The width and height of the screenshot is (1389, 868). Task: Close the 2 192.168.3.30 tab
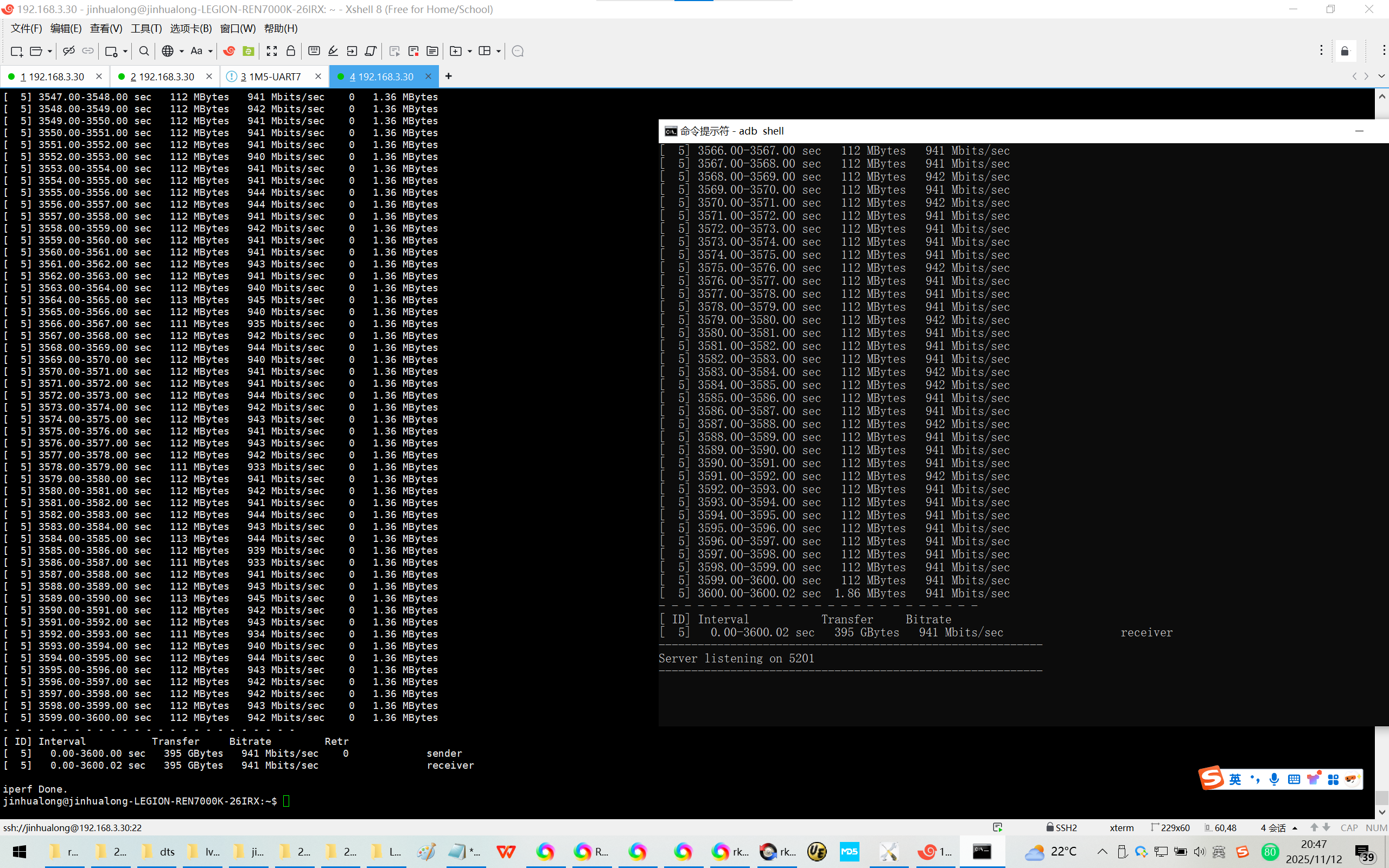coord(209,76)
